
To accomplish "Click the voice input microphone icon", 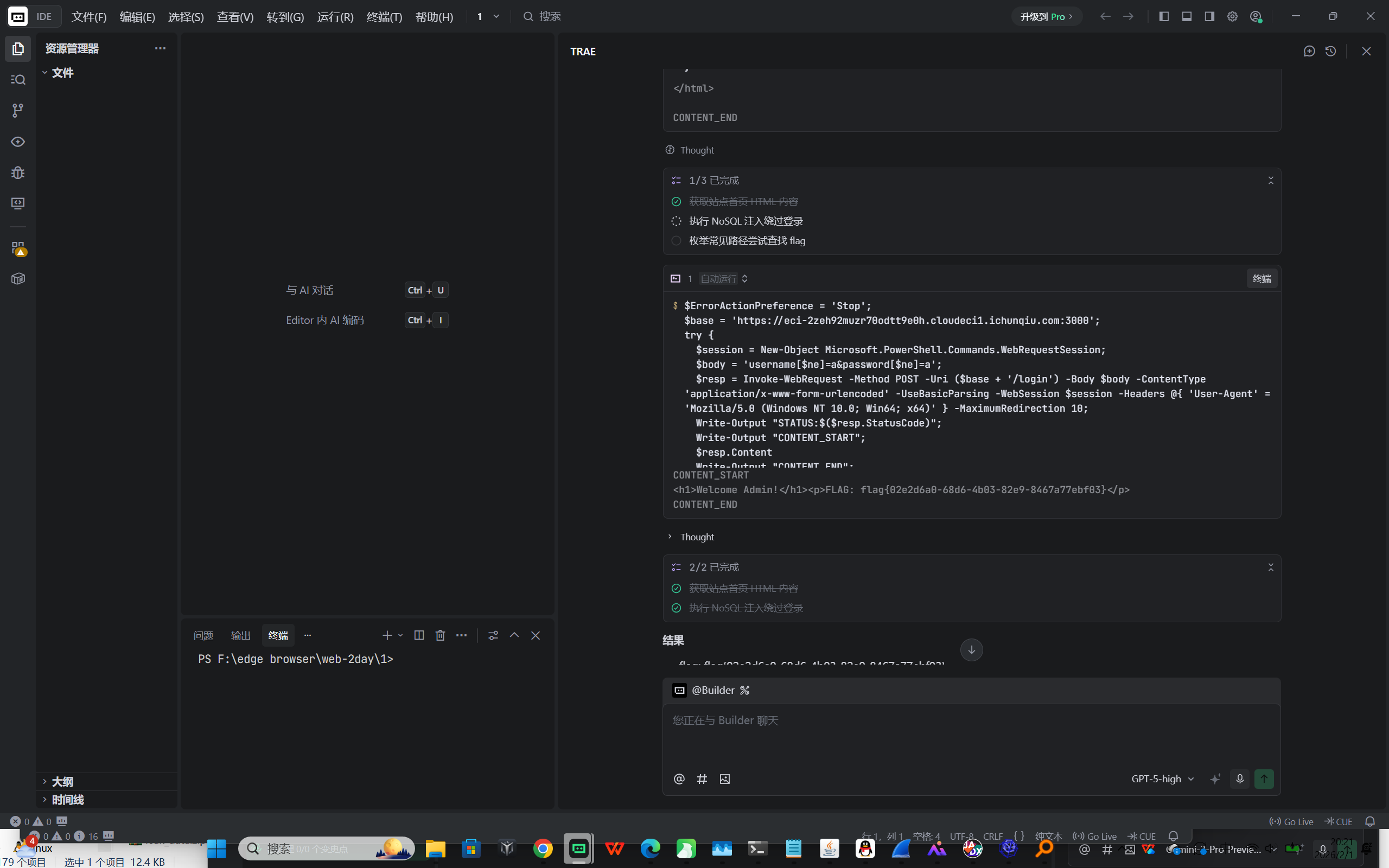I will point(1240,779).
